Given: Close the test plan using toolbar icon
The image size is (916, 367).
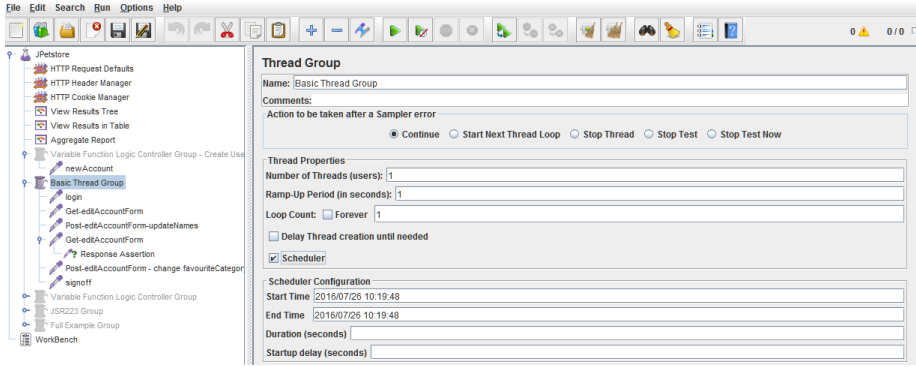Looking at the screenshot, I should (x=93, y=30).
